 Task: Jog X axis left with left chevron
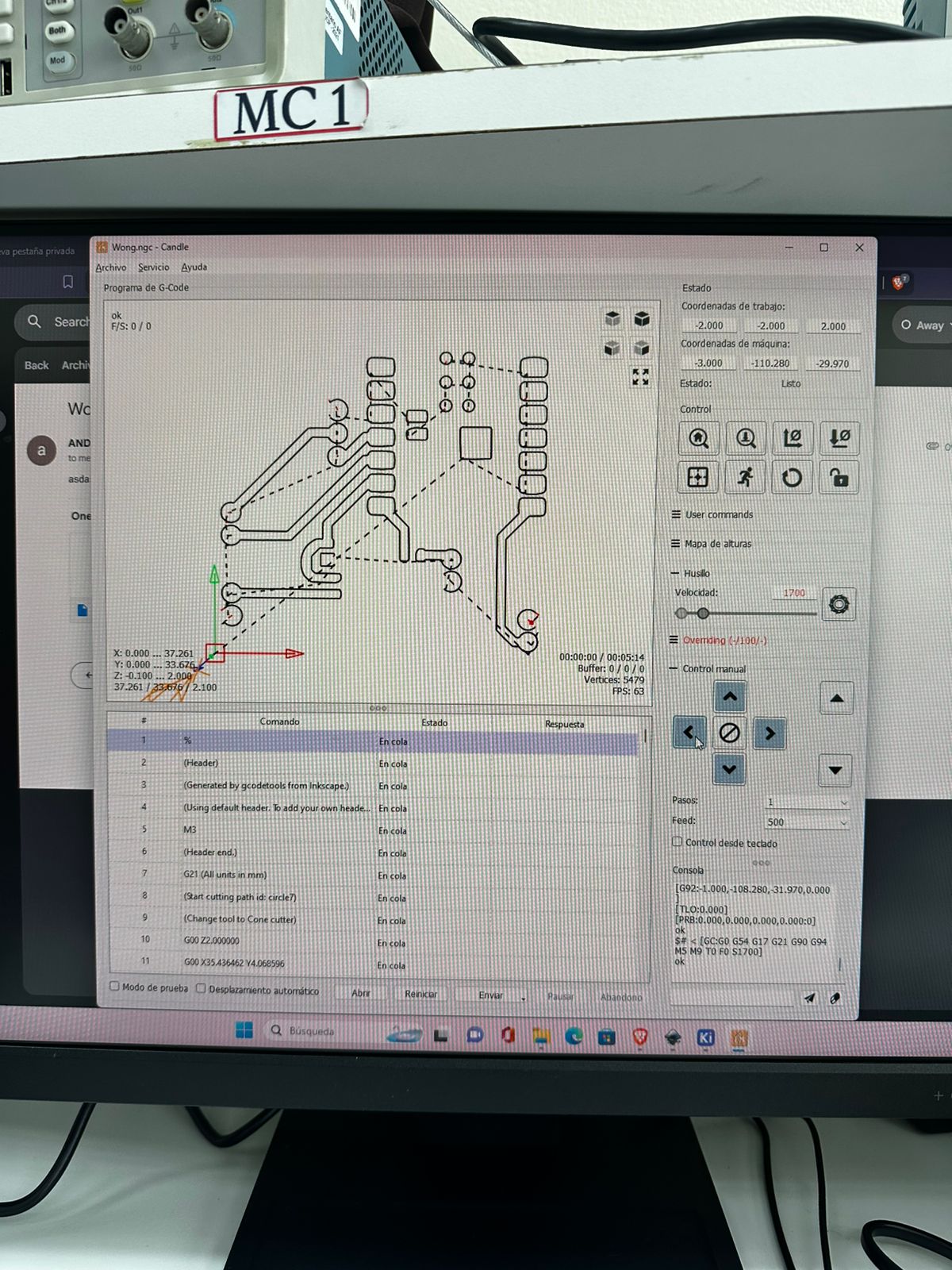tap(689, 733)
